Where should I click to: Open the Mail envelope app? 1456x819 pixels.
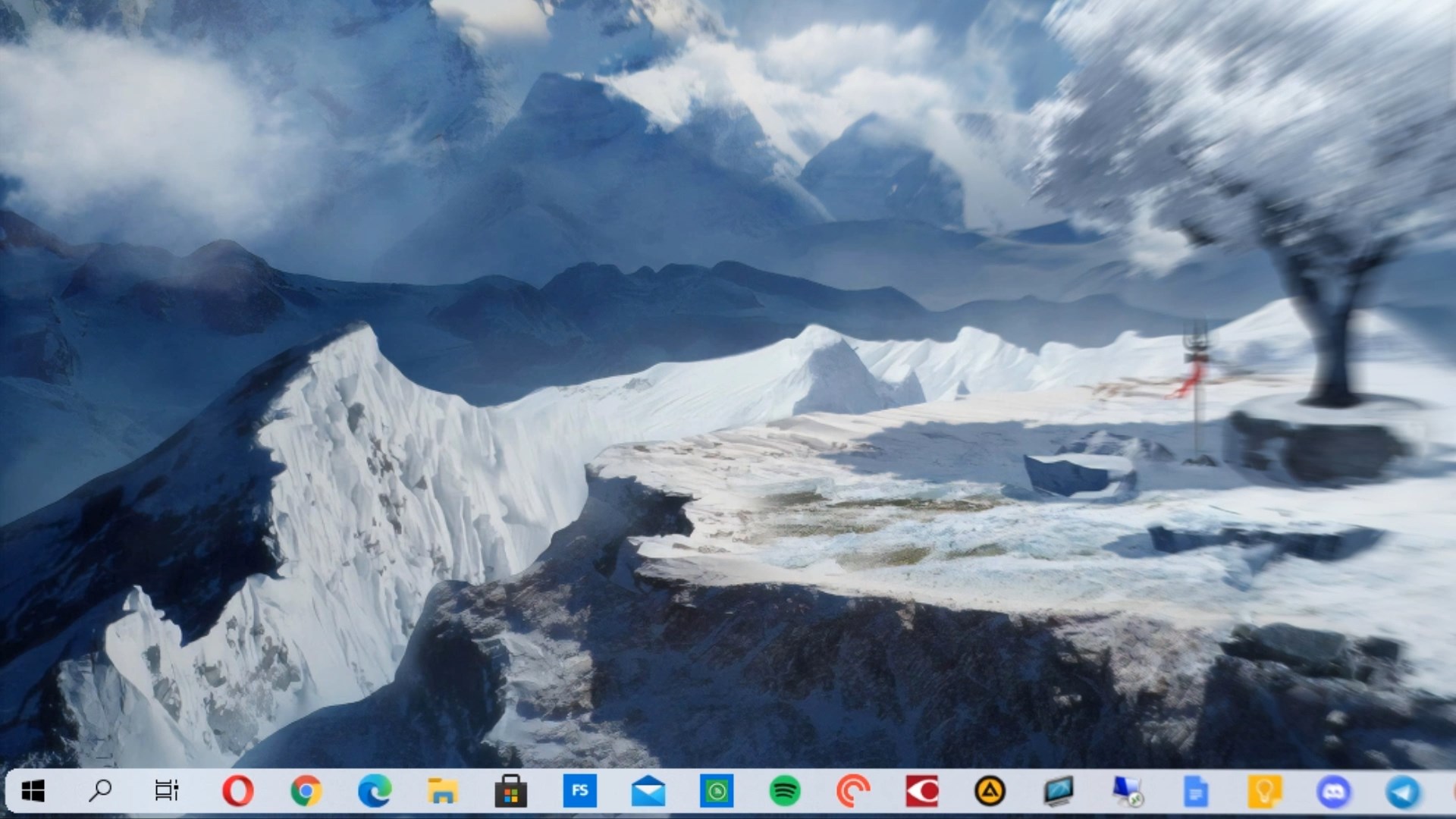coord(648,792)
